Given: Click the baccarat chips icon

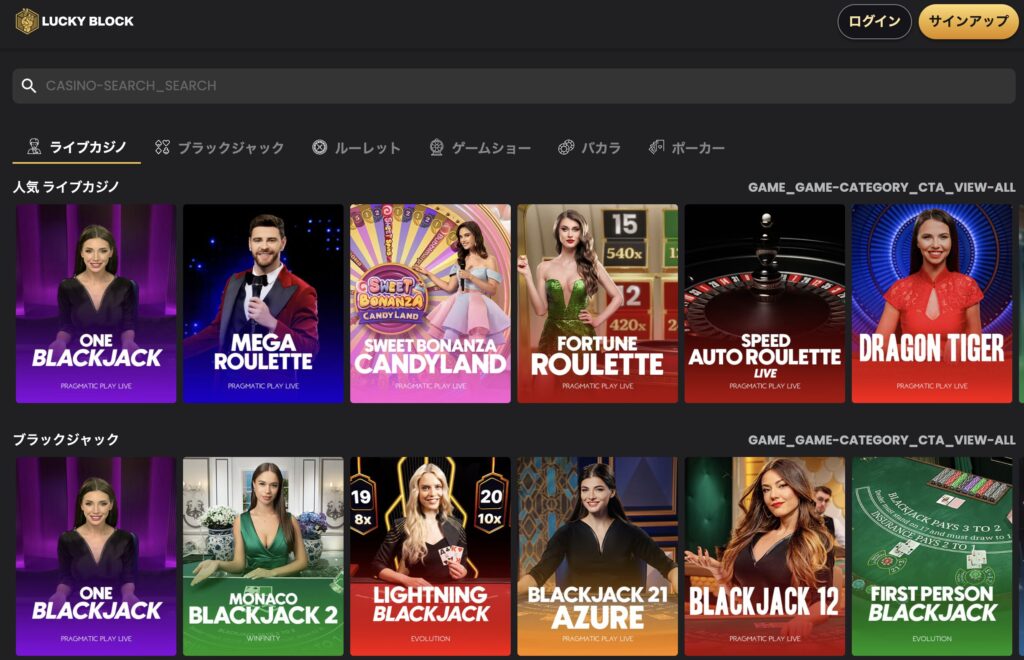Looking at the screenshot, I should pos(566,147).
